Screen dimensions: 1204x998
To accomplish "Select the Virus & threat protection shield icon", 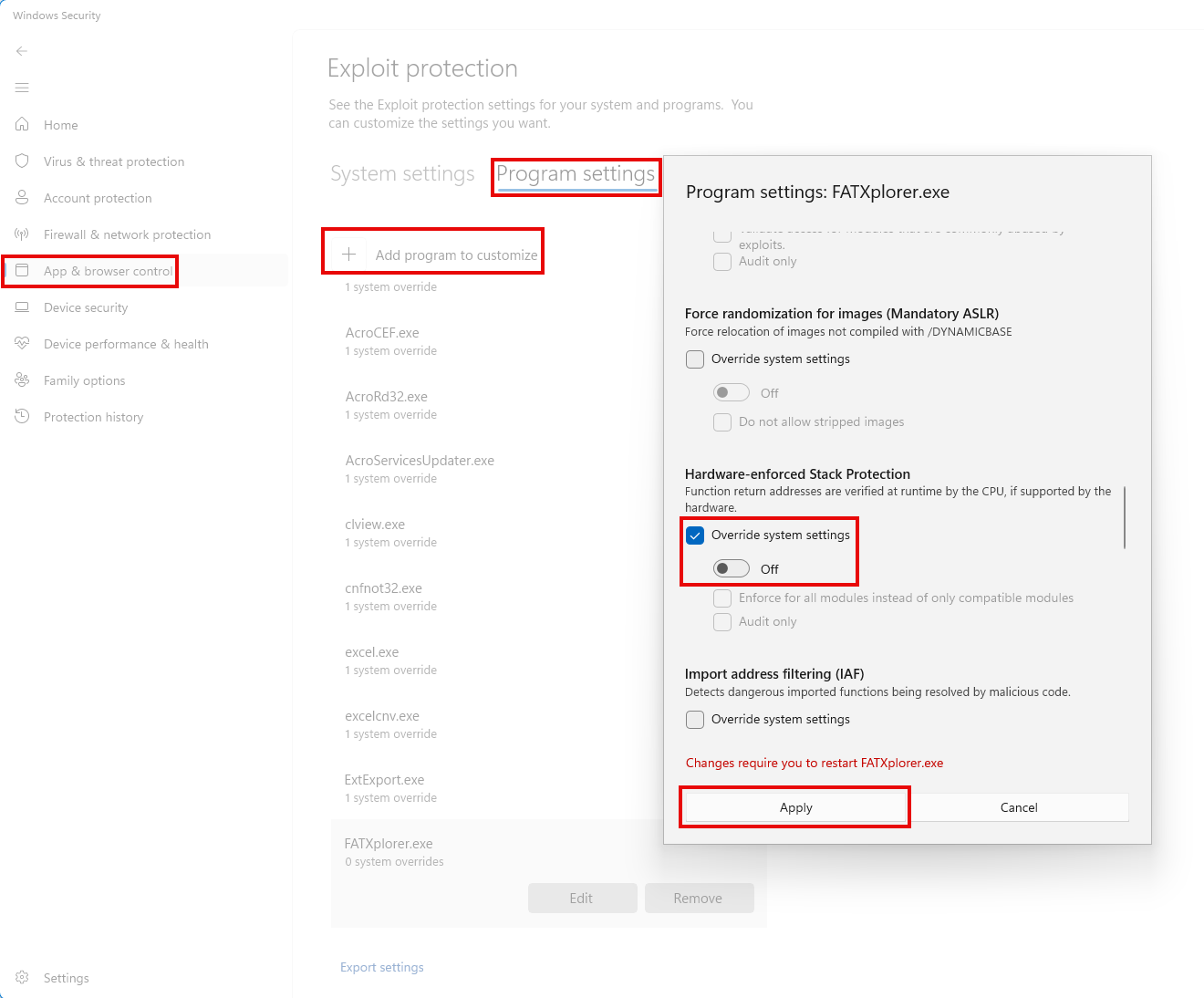I will pyautogui.click(x=22, y=161).
